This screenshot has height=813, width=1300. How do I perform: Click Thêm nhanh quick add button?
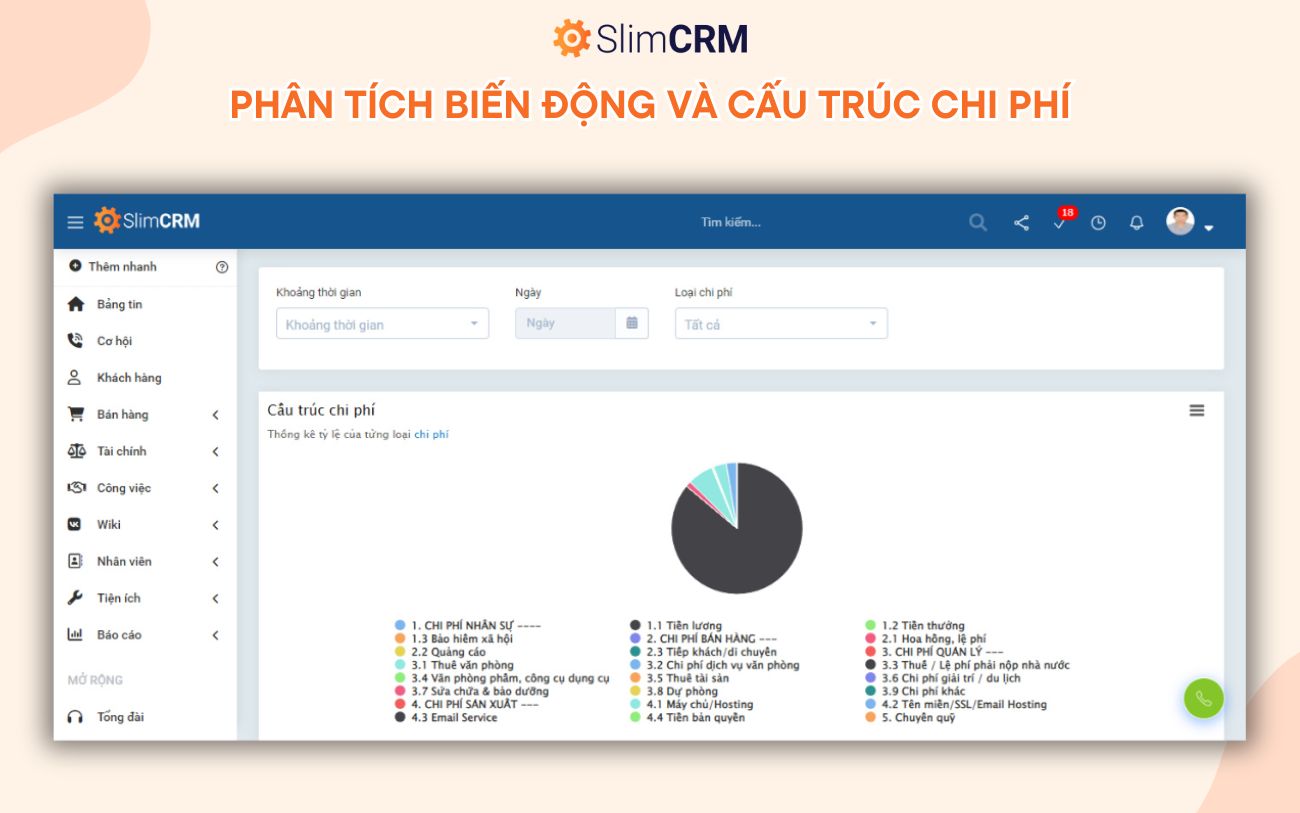(113, 266)
